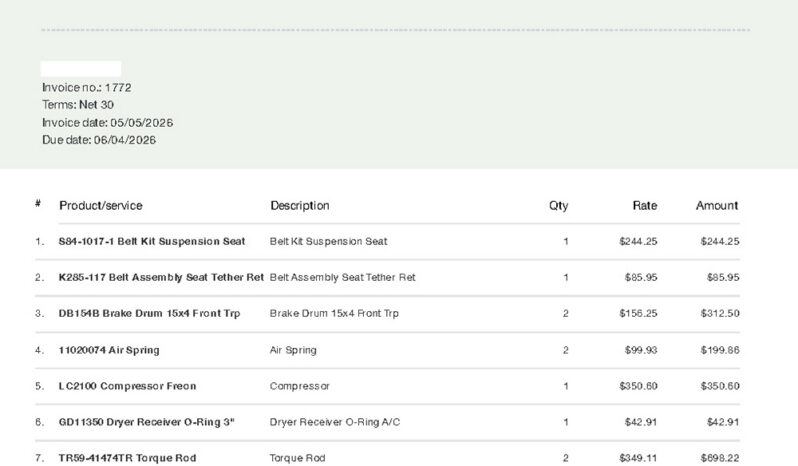Click the $350.60 rate for Compressor
Image resolution: width=798 pixels, height=466 pixels.
638,386
